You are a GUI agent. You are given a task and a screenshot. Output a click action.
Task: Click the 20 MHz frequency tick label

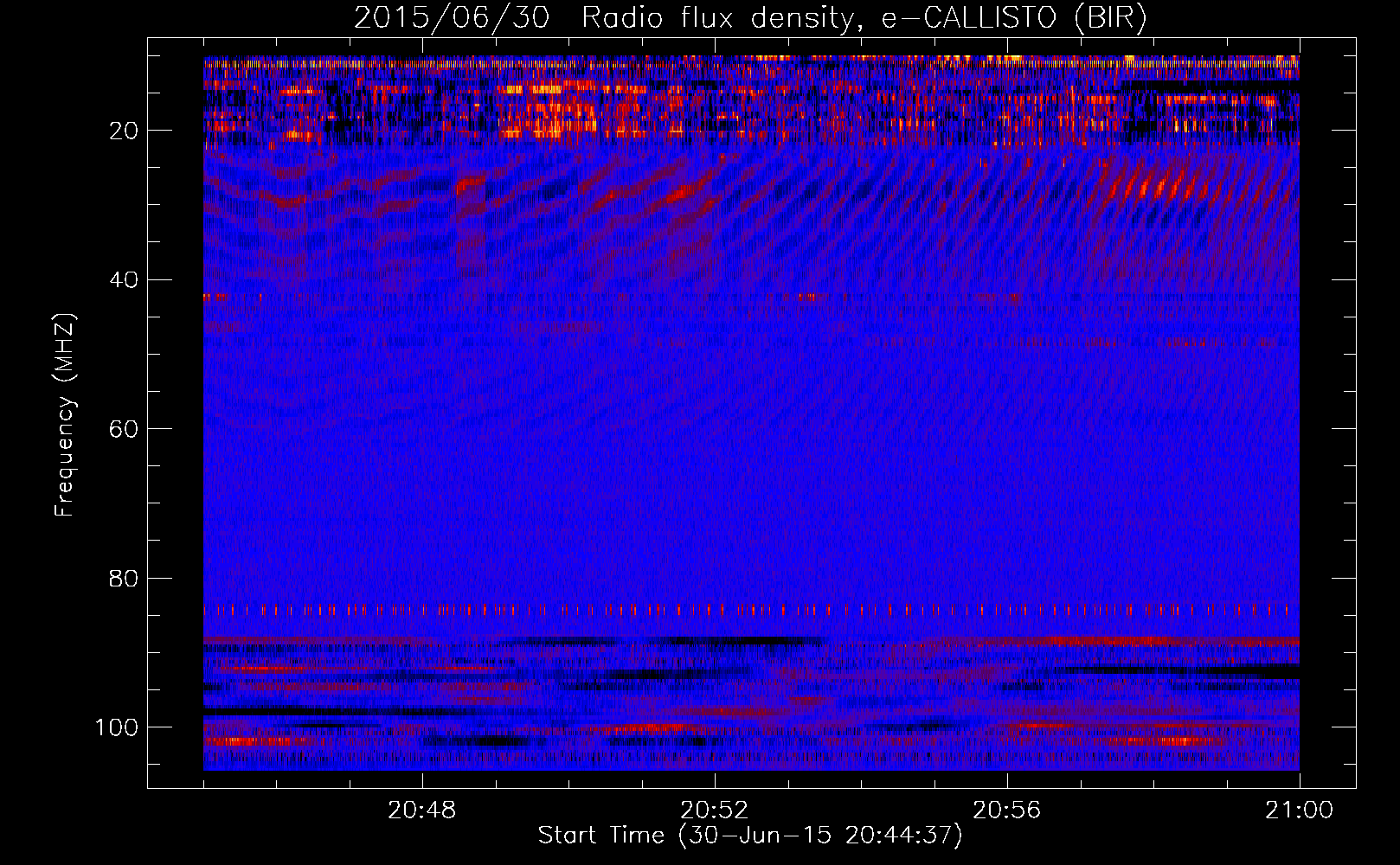point(125,131)
